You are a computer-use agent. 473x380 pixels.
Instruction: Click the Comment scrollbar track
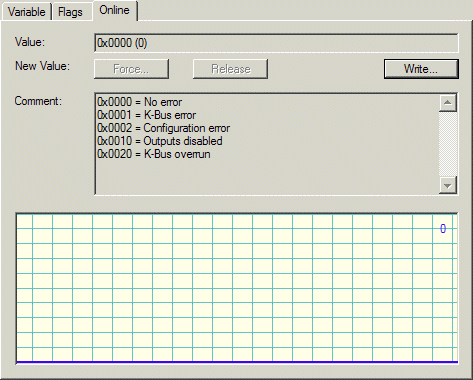click(448, 144)
